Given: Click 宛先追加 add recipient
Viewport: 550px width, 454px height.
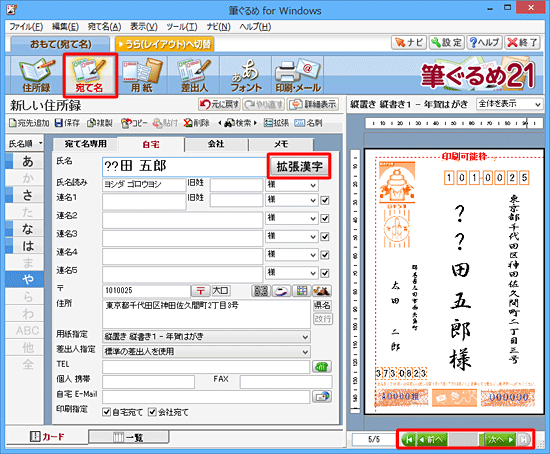Looking at the screenshot, I should pos(29,123).
